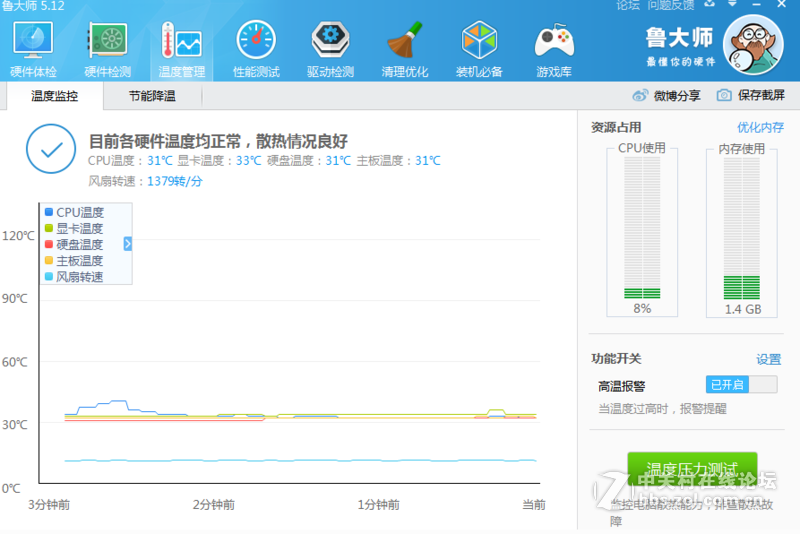
Task: Click the CPU使用 usage bar meter
Action: click(642, 228)
